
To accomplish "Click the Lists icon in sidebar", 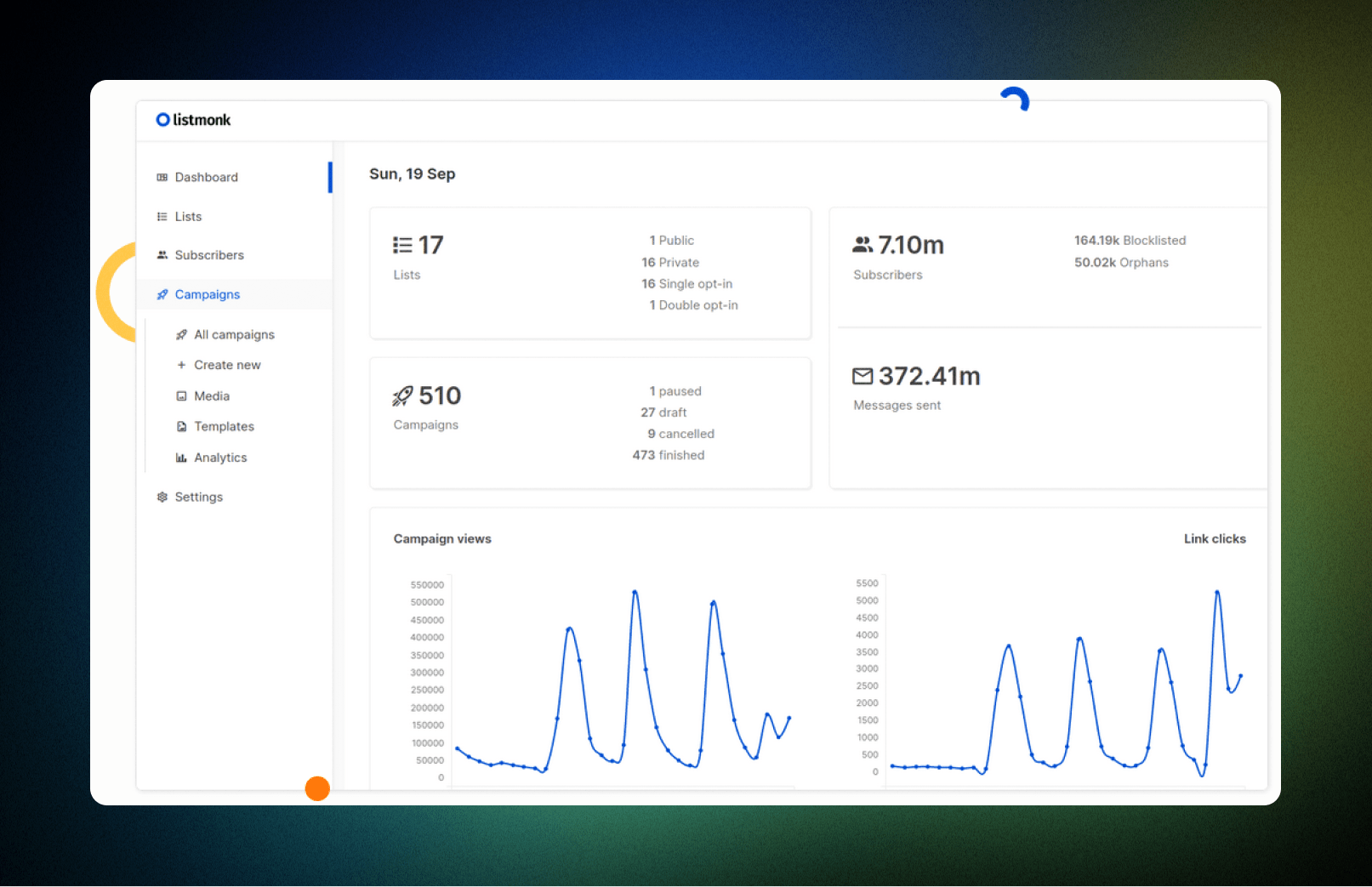I will (162, 217).
